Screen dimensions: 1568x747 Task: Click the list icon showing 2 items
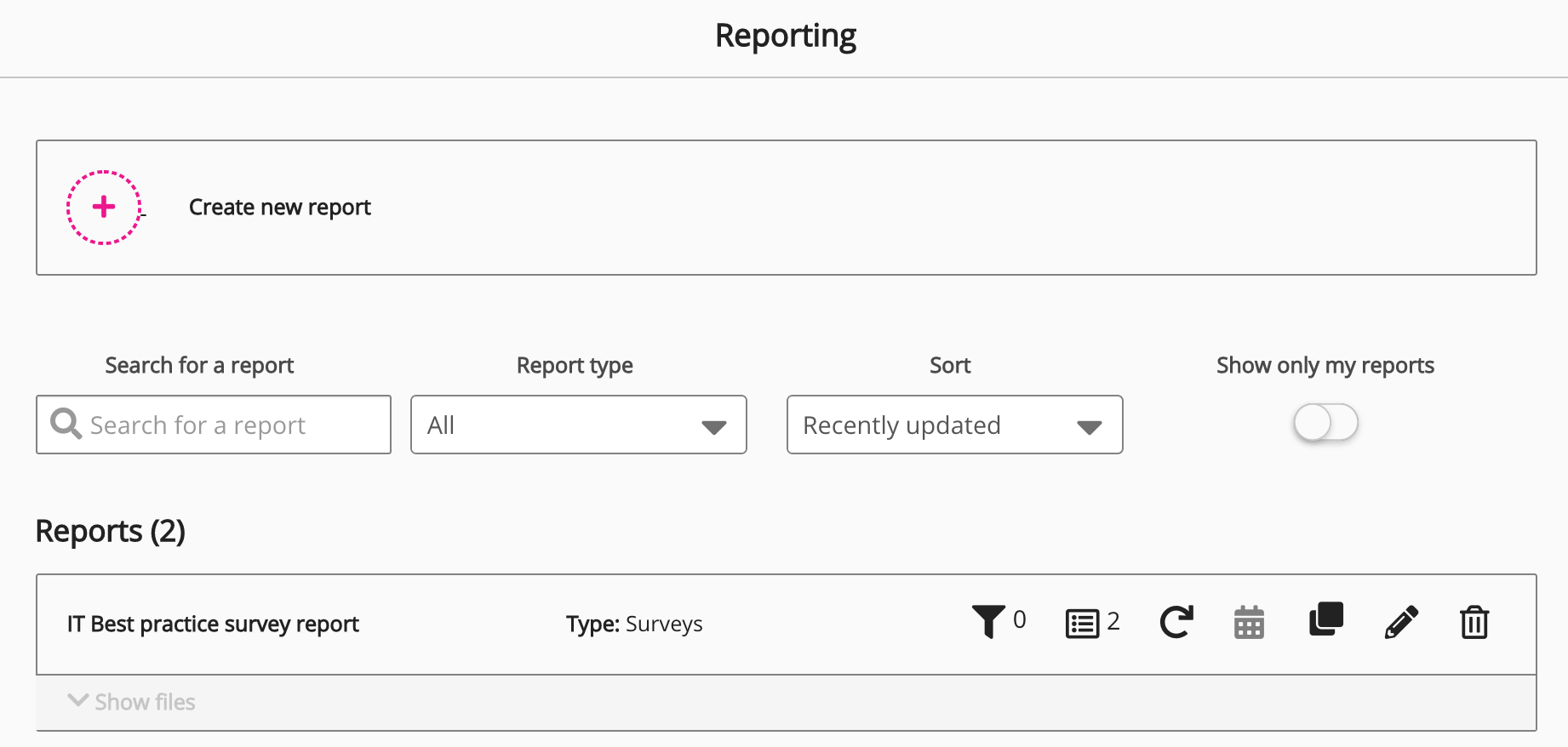[1083, 623]
